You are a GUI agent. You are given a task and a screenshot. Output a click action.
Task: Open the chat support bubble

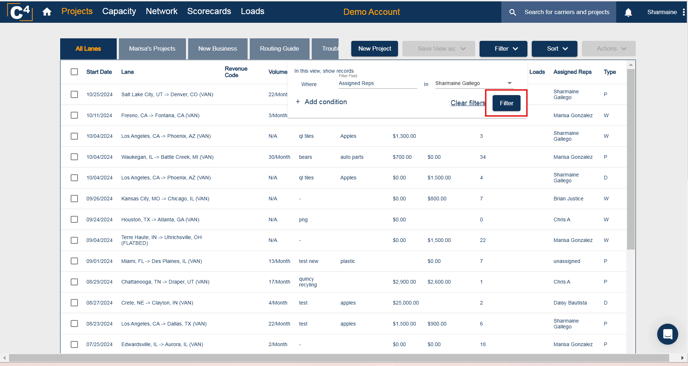667,334
